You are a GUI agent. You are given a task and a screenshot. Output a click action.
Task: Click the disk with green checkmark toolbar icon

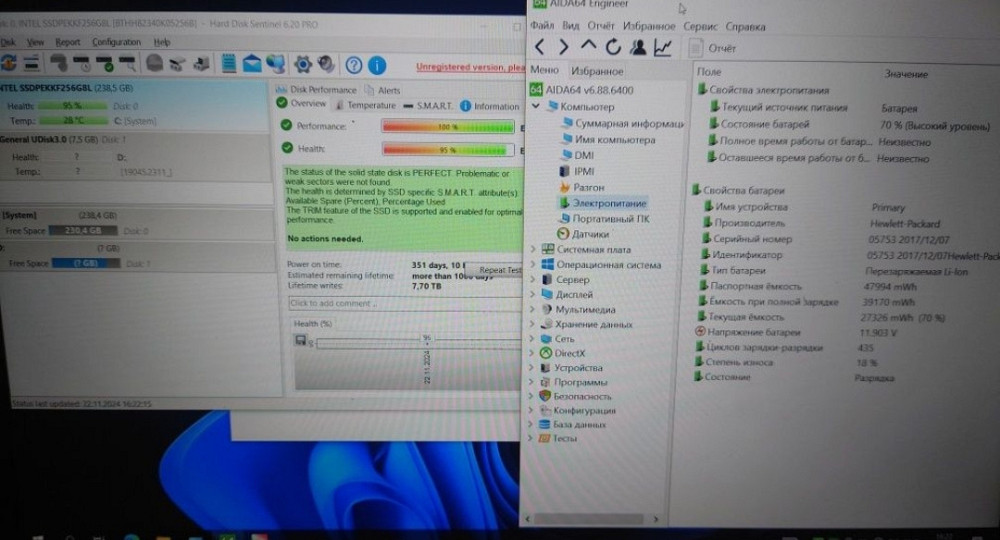click(105, 63)
